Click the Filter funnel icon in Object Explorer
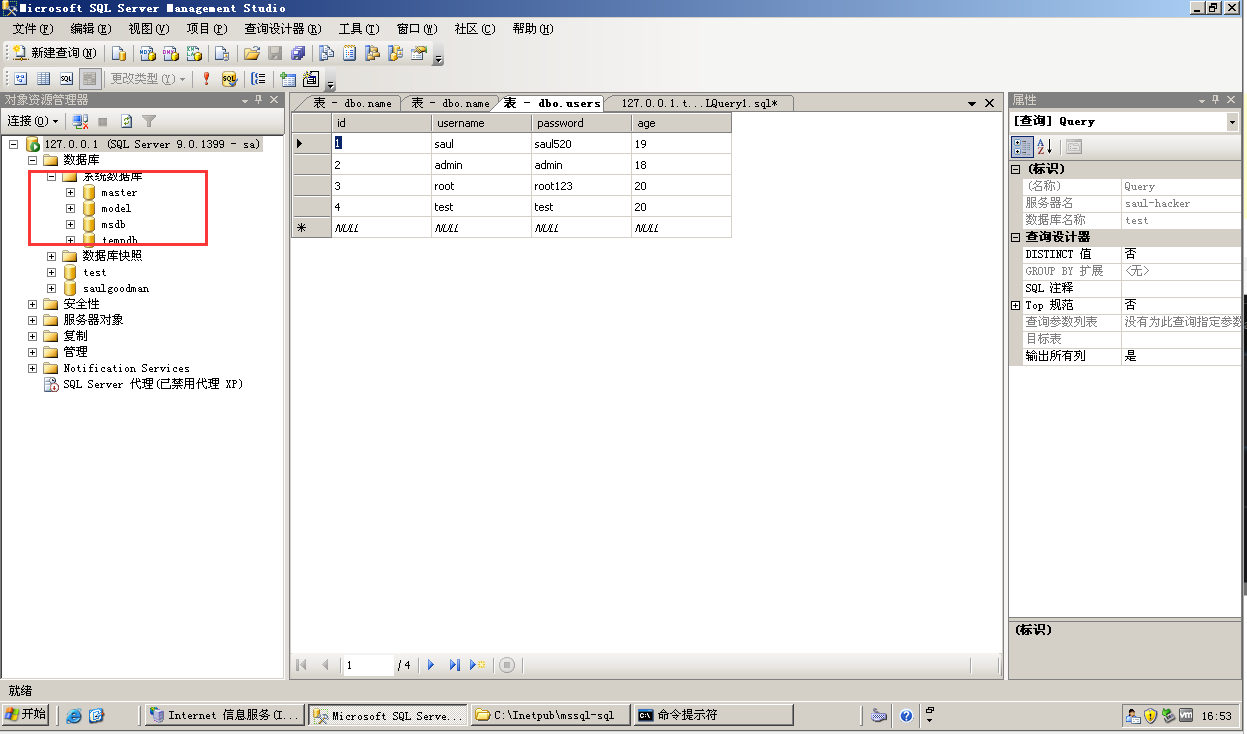1247x734 pixels. coord(149,121)
